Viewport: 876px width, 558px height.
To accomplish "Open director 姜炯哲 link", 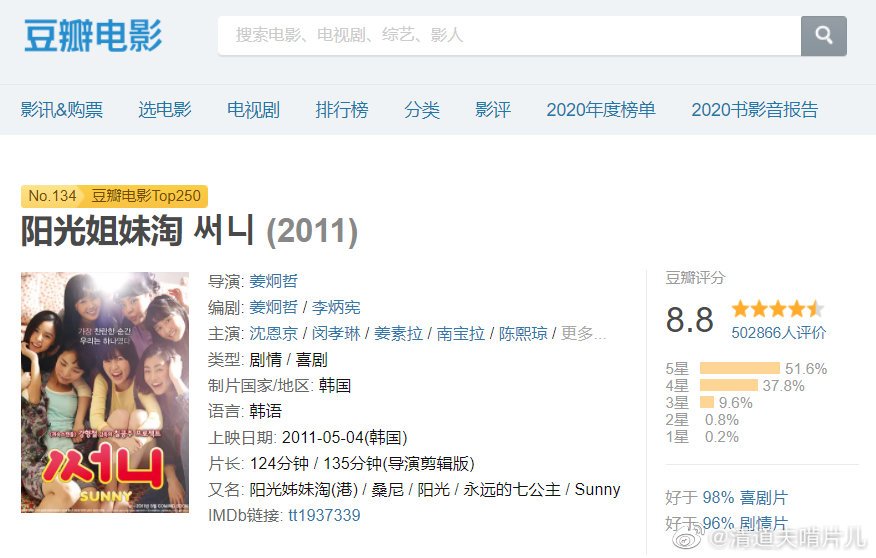I will point(273,281).
